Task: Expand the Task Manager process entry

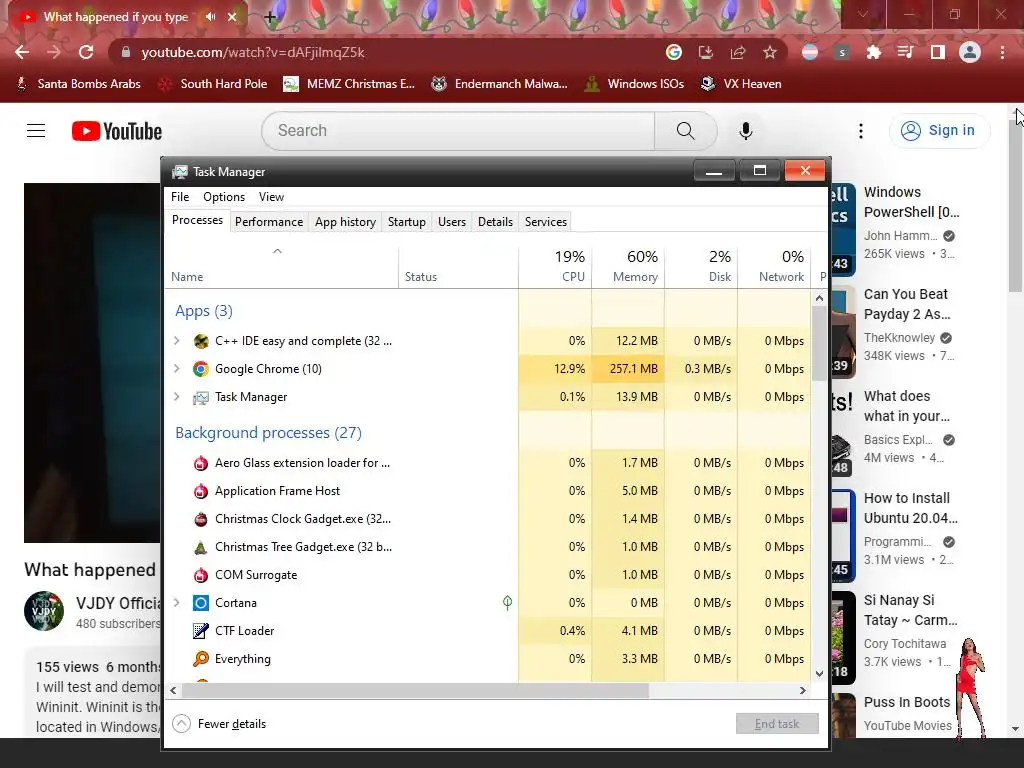Action: [176, 397]
